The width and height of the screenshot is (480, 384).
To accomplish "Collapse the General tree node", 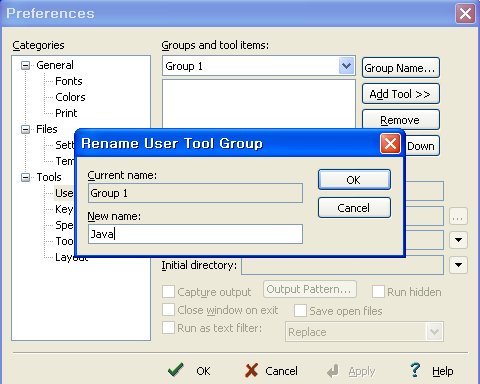I will coord(25,65).
